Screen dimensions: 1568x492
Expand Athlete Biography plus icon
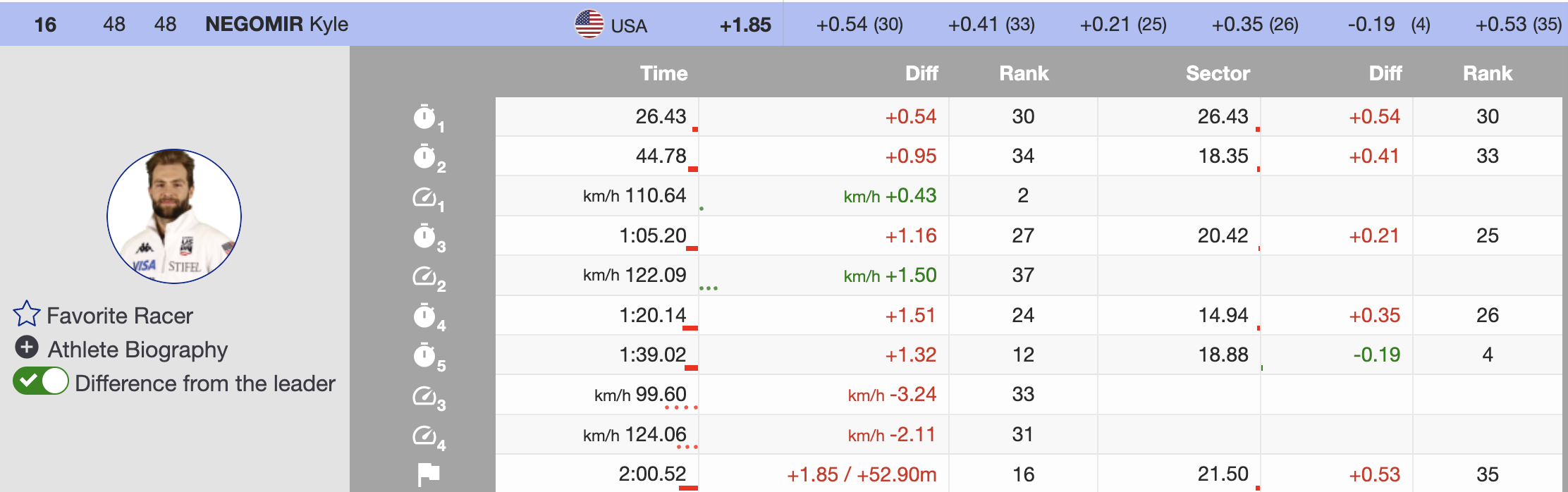point(27,348)
